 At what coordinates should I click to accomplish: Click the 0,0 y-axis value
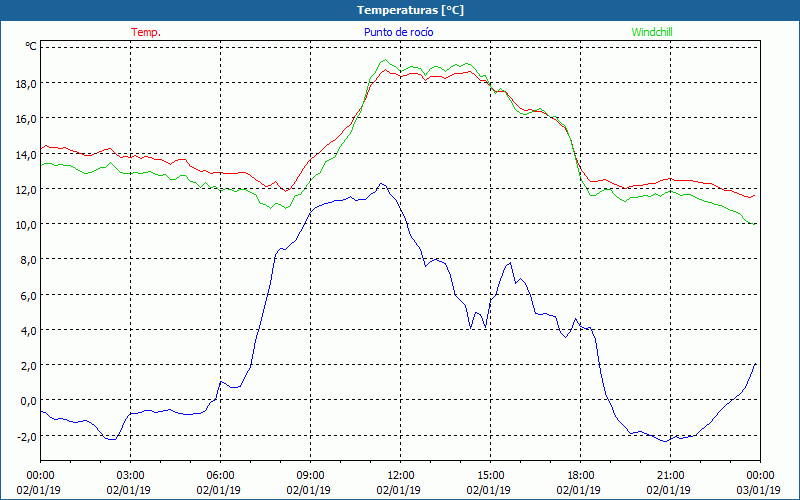coord(28,401)
